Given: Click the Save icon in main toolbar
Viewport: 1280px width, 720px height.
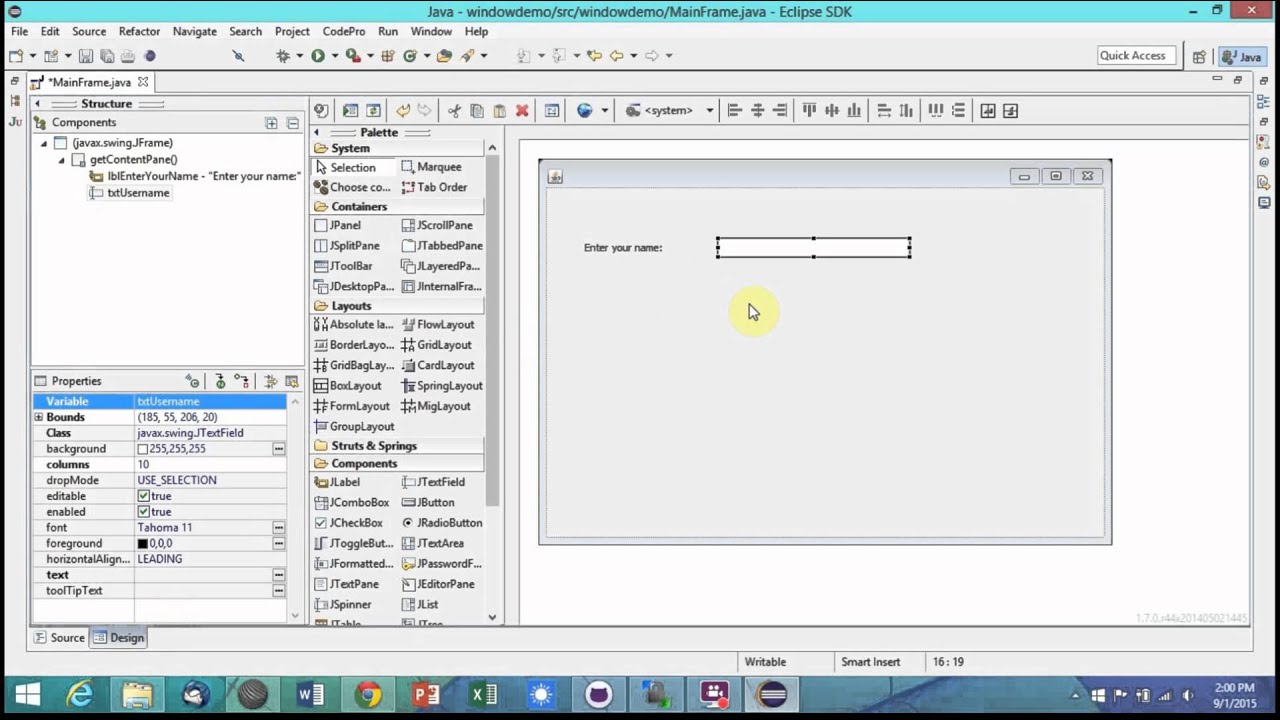Looking at the screenshot, I should click(x=86, y=56).
